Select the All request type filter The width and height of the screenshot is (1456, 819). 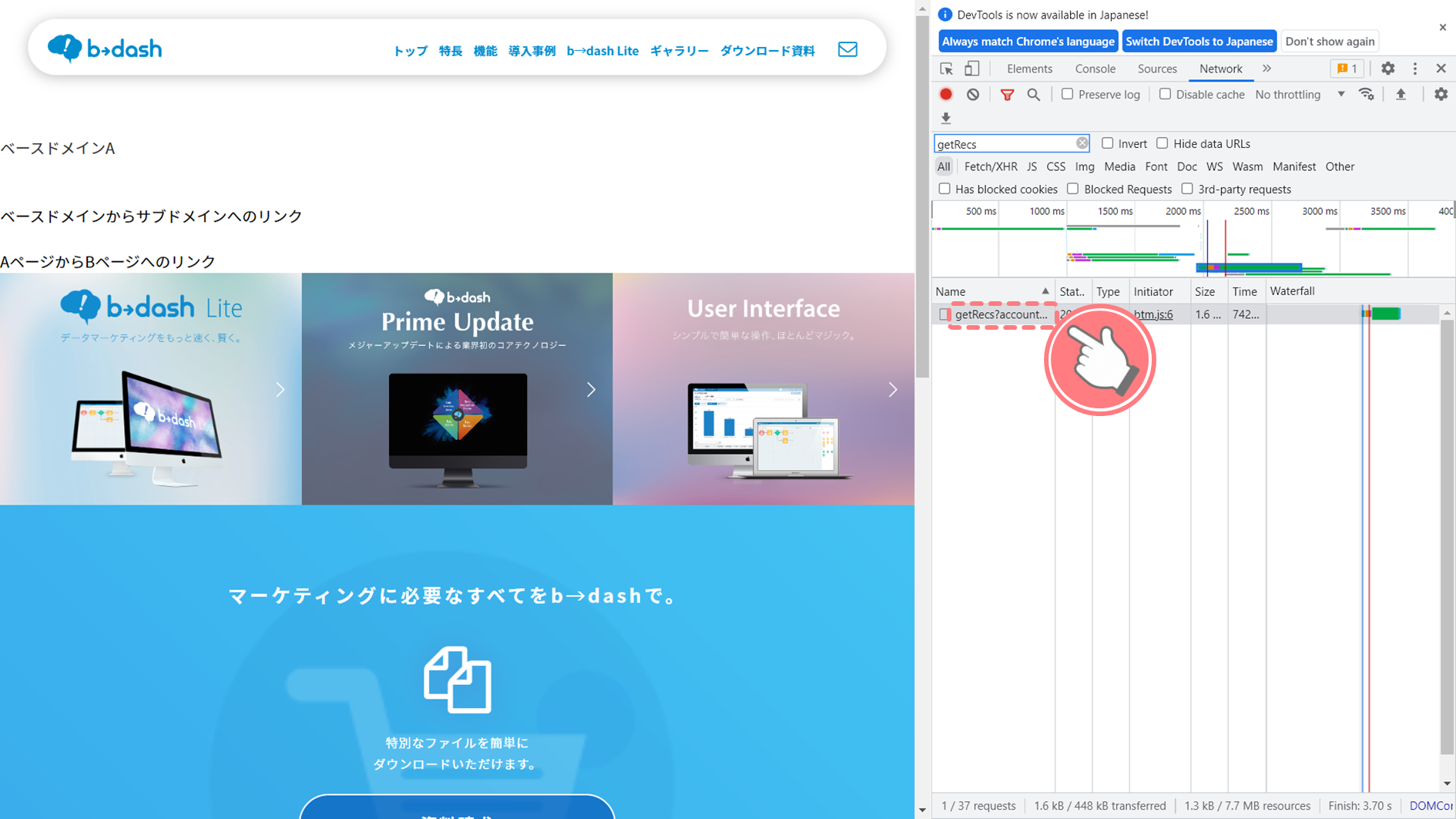[x=944, y=166]
